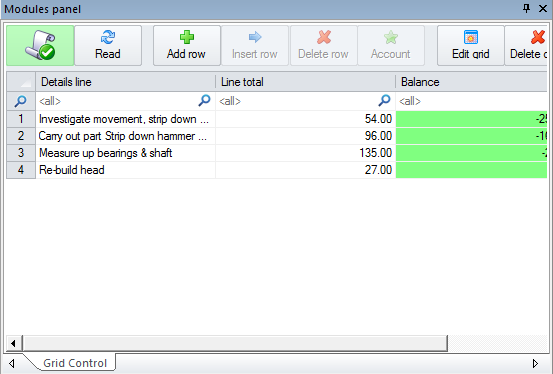Click the Details line column header

[126, 82]
